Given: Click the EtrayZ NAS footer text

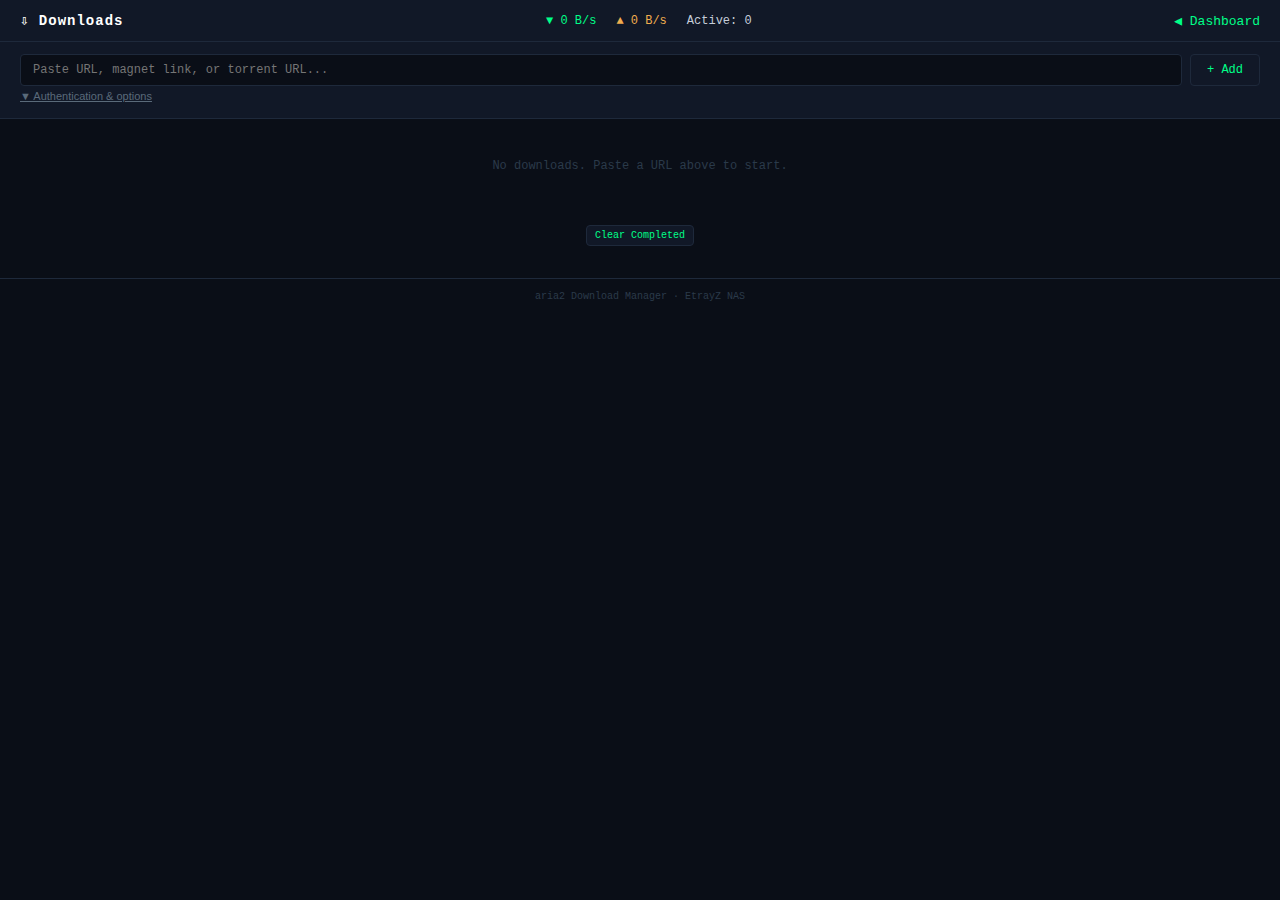Looking at the screenshot, I should (715, 295).
